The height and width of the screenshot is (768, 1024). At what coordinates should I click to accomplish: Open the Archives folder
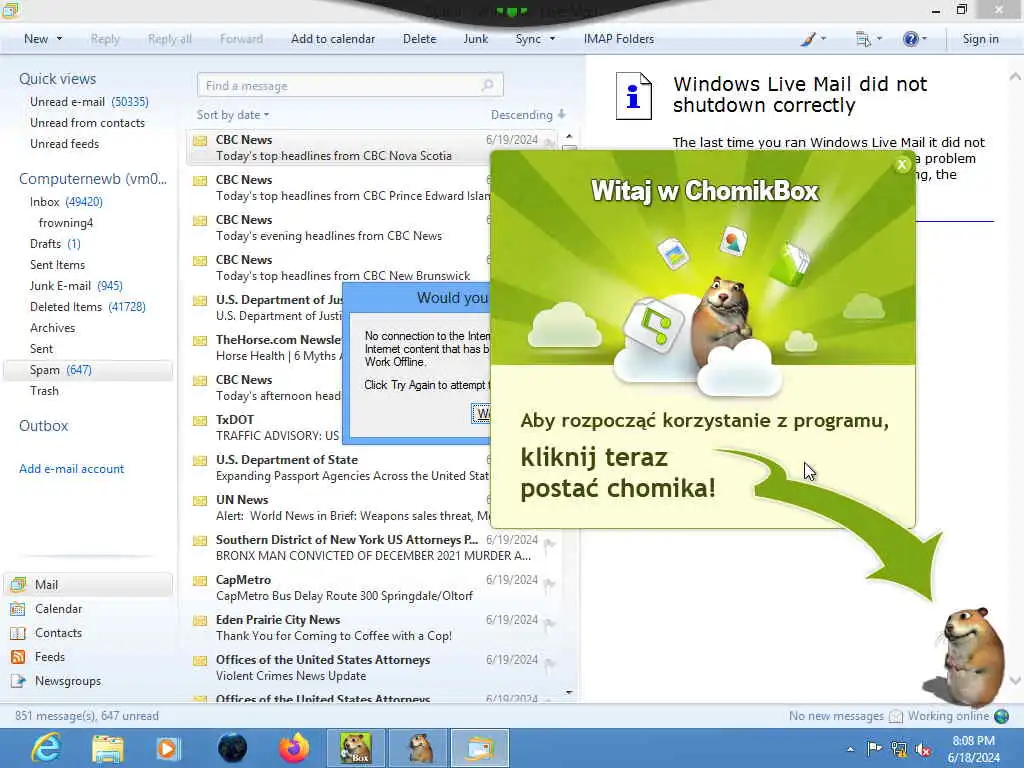coord(52,328)
